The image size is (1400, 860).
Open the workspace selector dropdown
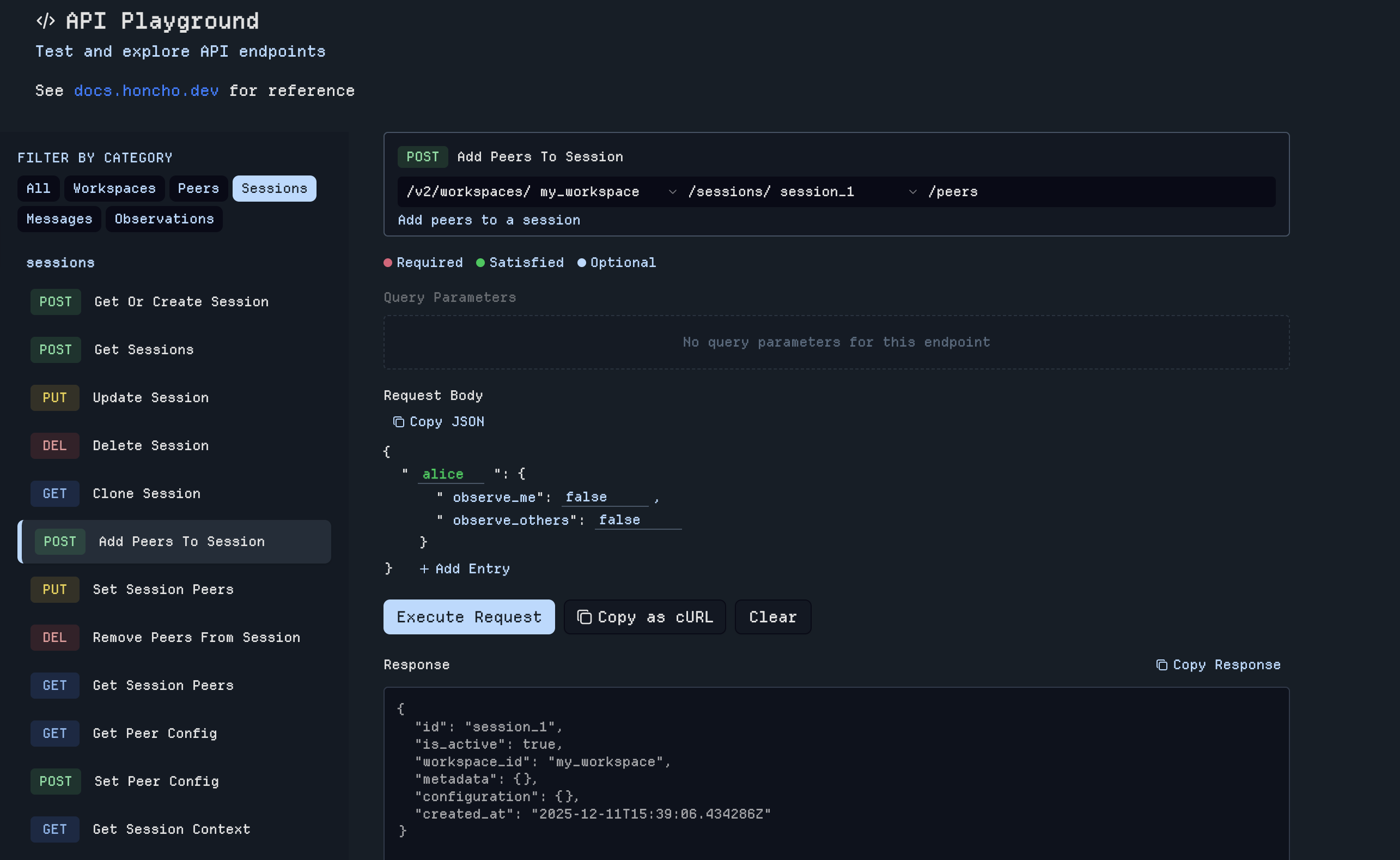click(x=672, y=191)
